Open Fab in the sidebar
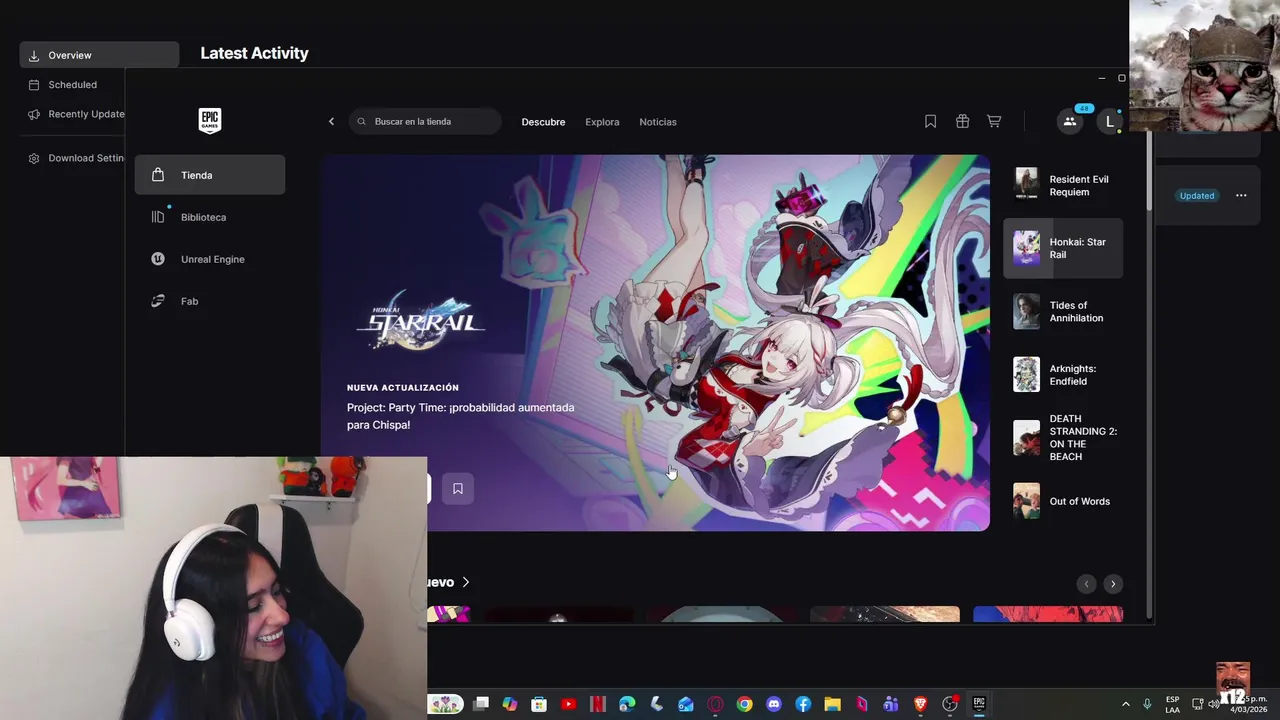 [x=210, y=301]
